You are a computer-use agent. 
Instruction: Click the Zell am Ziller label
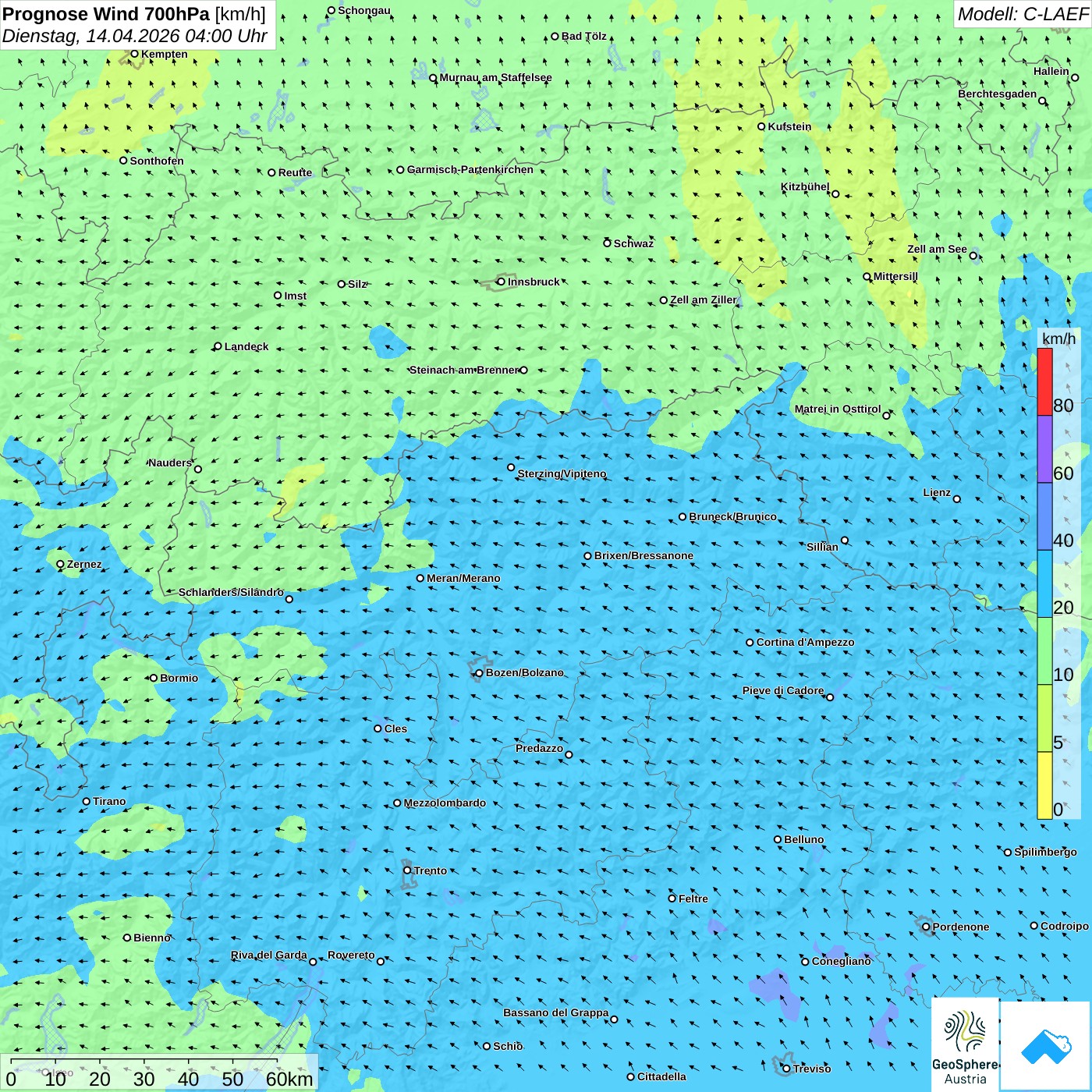click(703, 300)
